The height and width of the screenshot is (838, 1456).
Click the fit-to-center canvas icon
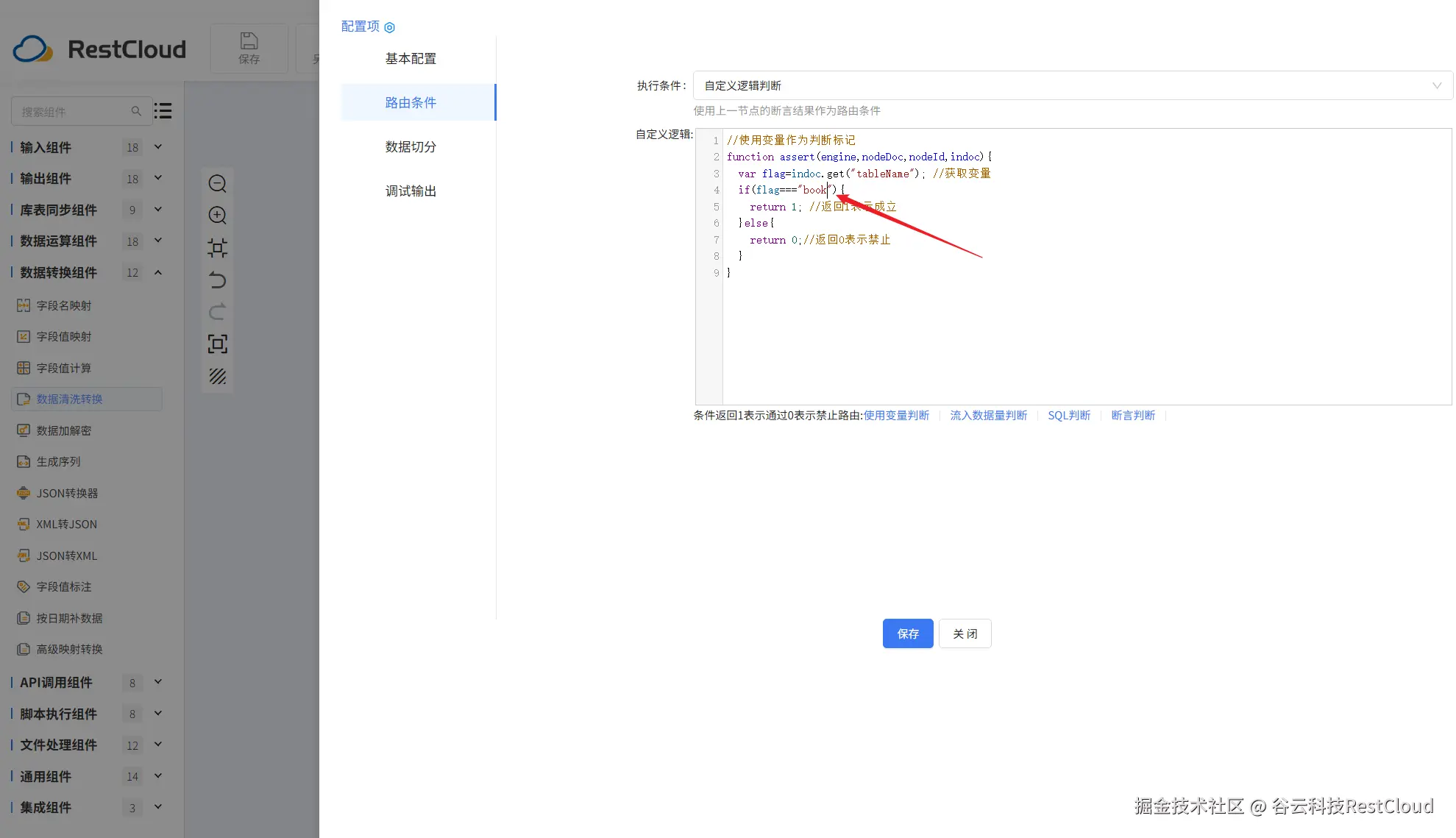coord(217,247)
